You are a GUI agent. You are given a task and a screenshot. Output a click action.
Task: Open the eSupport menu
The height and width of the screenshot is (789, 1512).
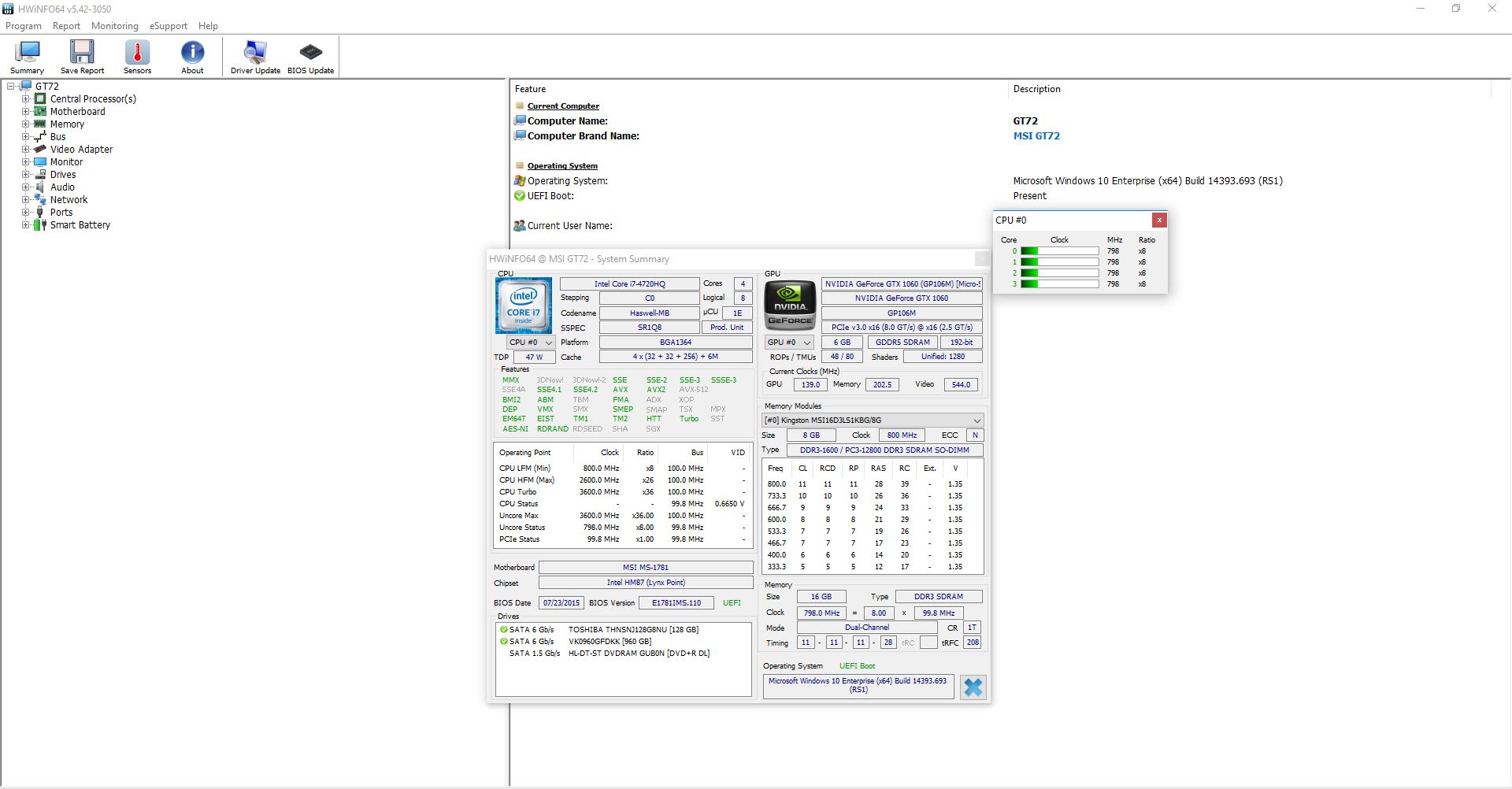click(x=169, y=26)
